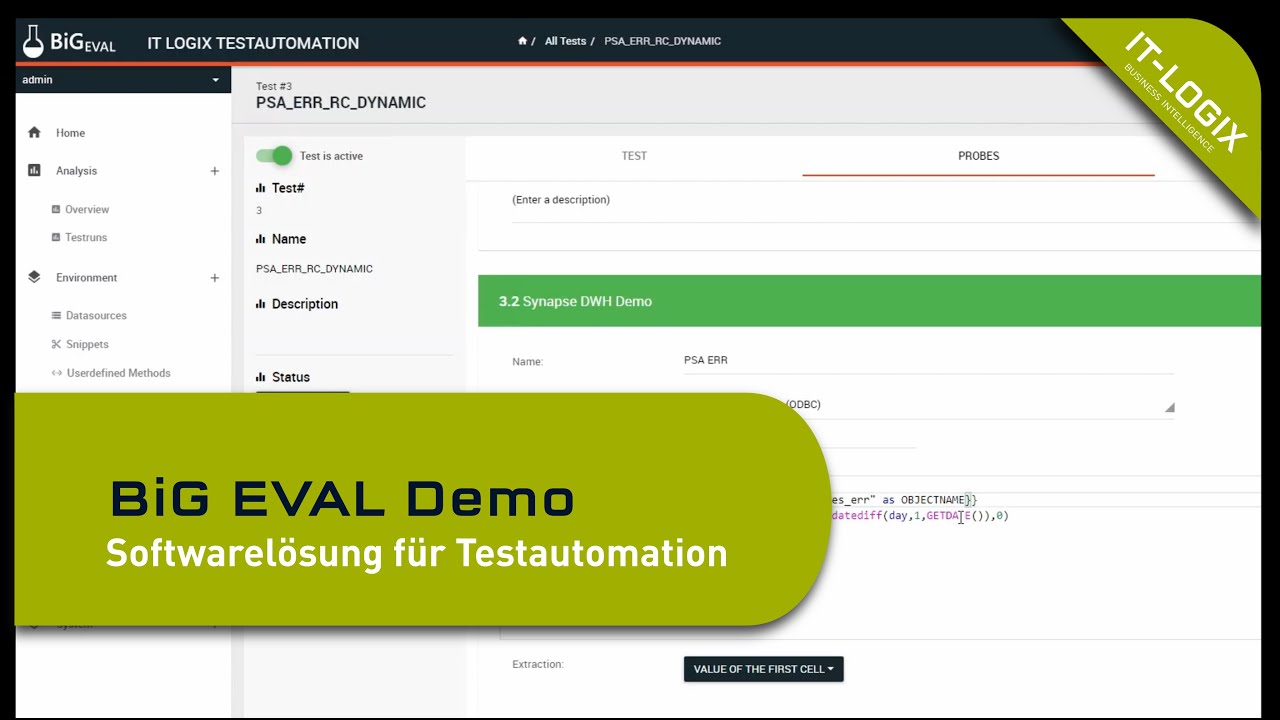Open Overview under Analysis
The image size is (1280, 720).
coord(87,210)
